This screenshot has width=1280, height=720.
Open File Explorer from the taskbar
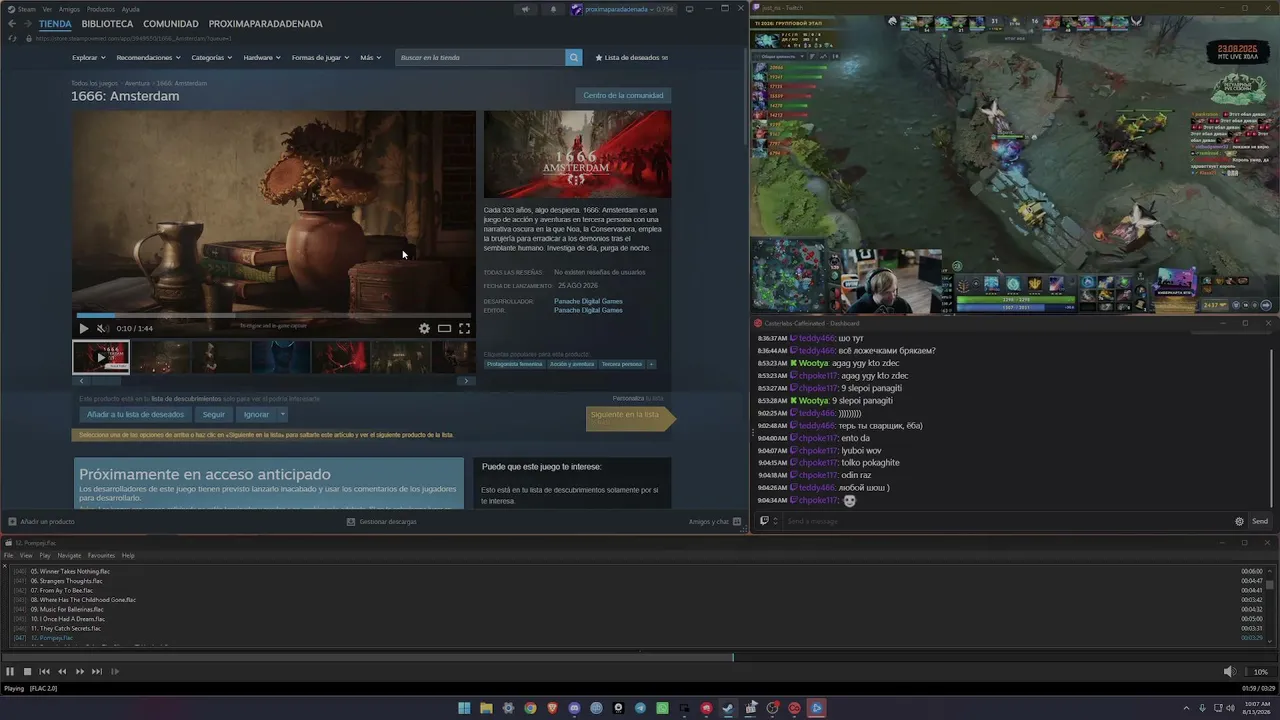486,708
